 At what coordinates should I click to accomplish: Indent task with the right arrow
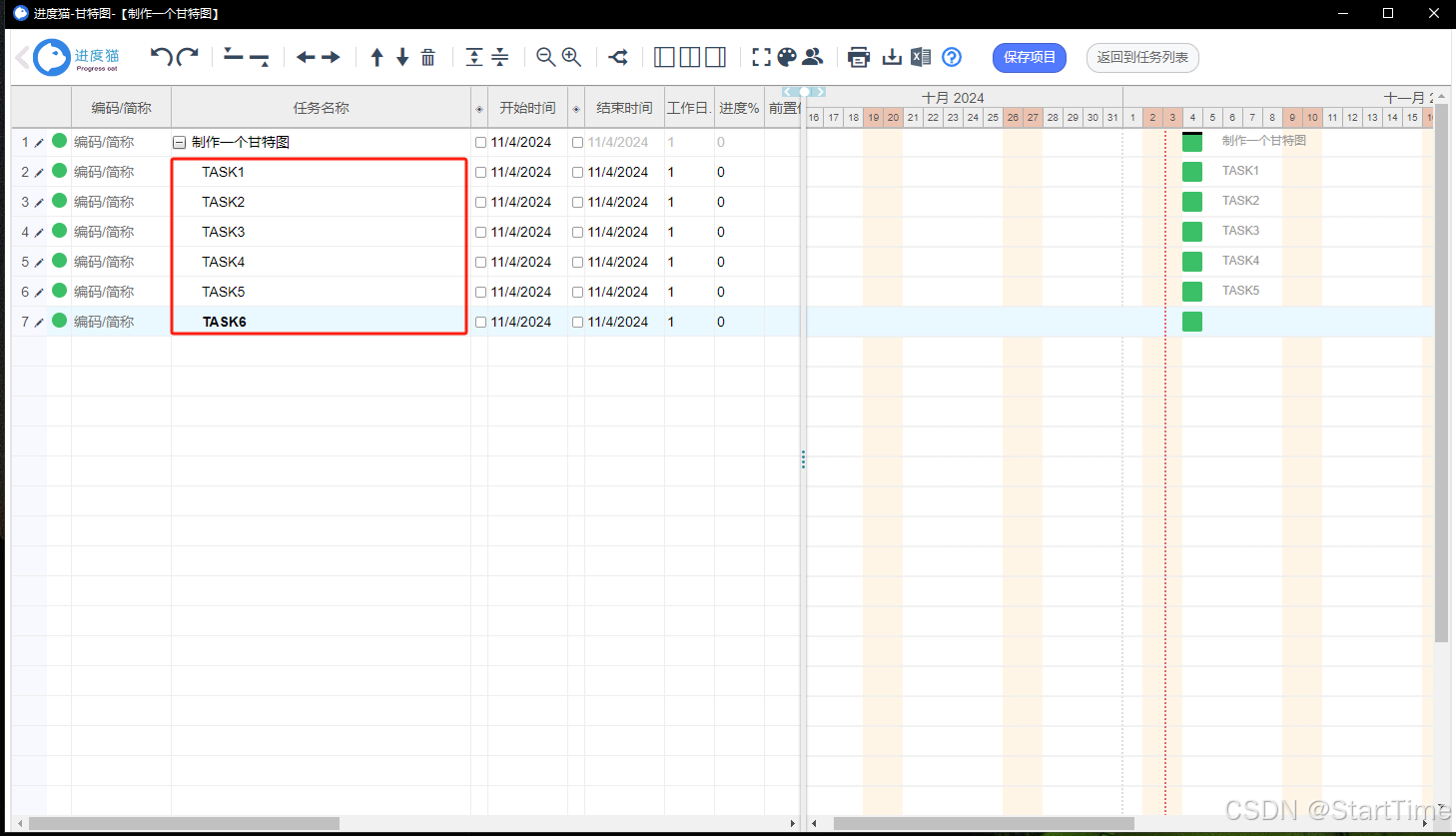331,57
